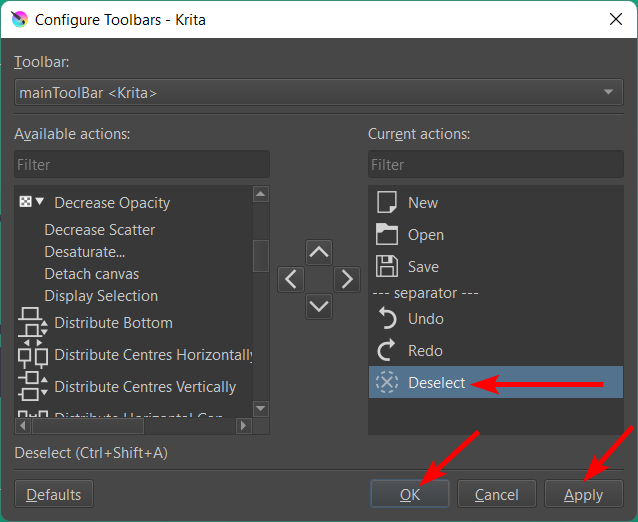Select Distribute Centres Vertically entry text
Screen dimensions: 638x522
click(145, 387)
